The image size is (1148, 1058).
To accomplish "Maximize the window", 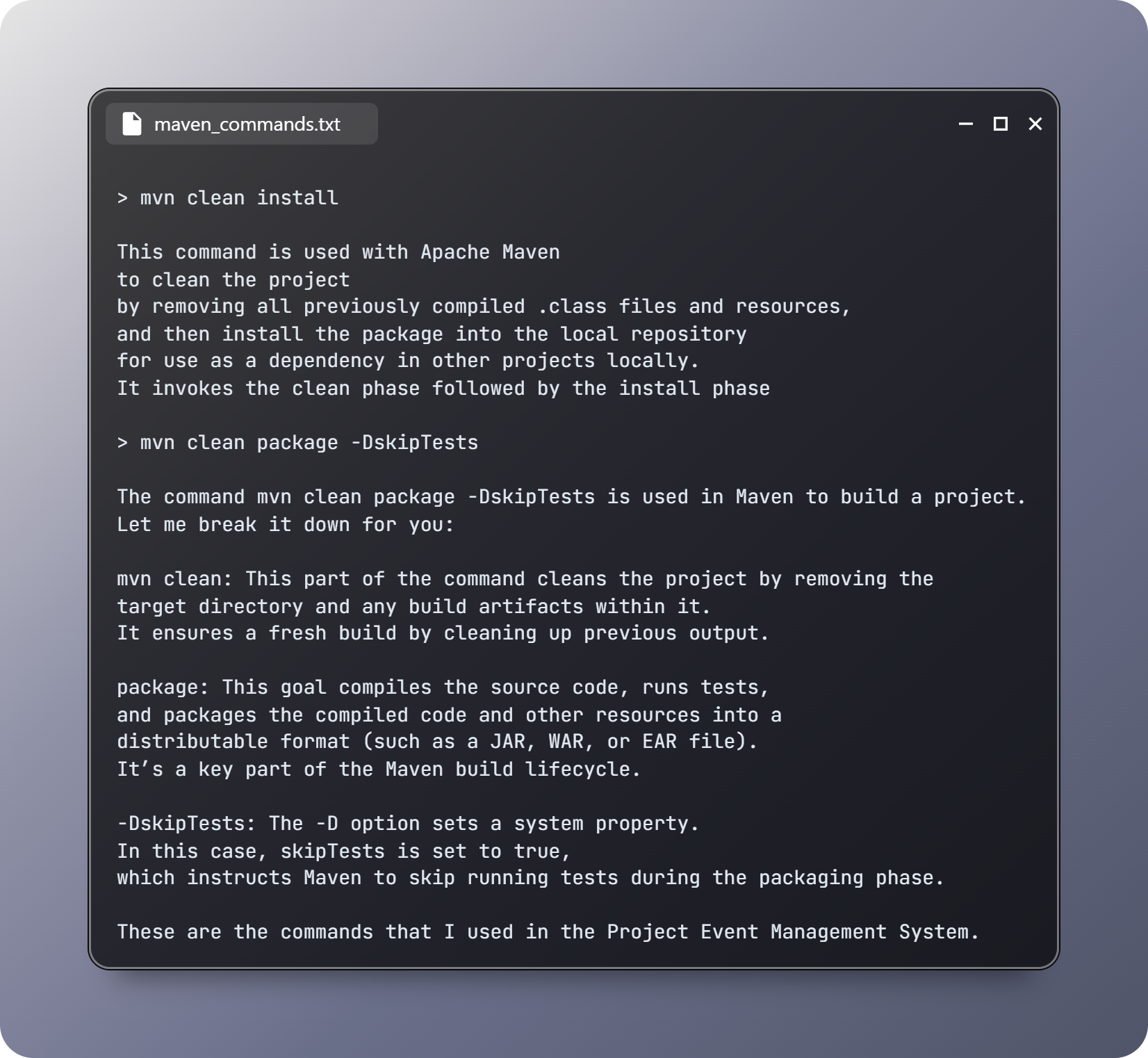I will point(1001,124).
